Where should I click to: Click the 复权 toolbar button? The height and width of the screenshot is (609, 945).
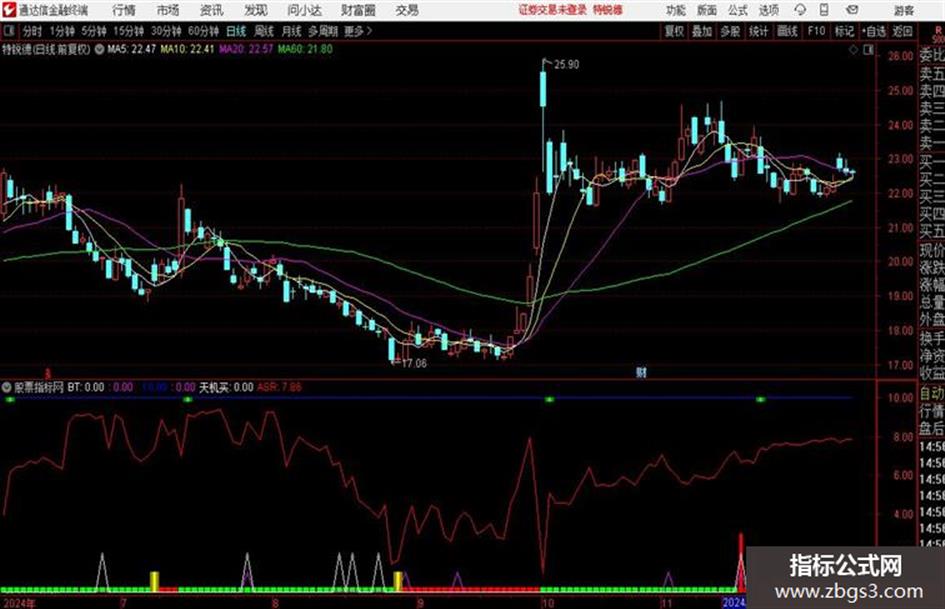click(674, 31)
